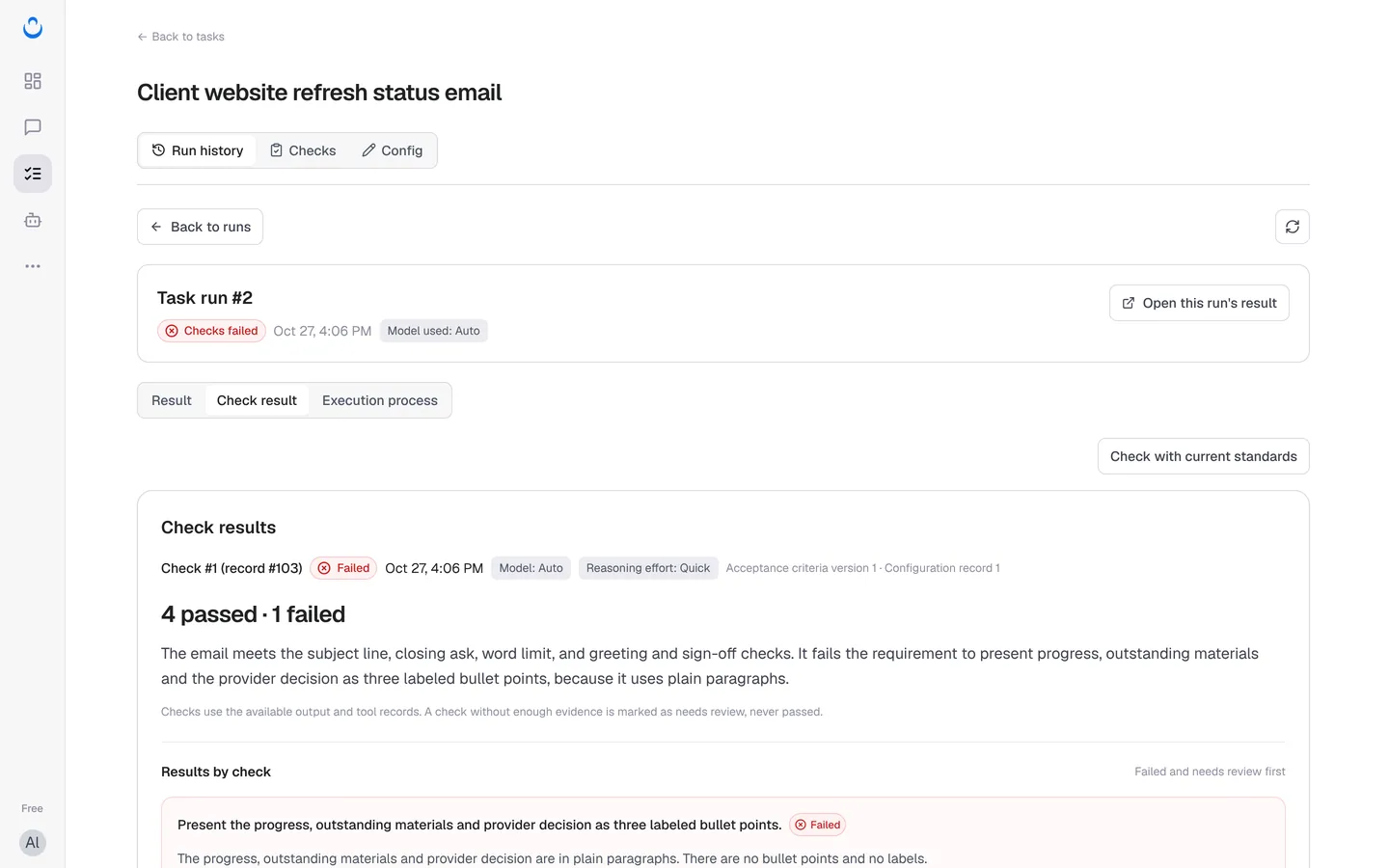
Task: Click the AI user avatar
Action: point(33,843)
